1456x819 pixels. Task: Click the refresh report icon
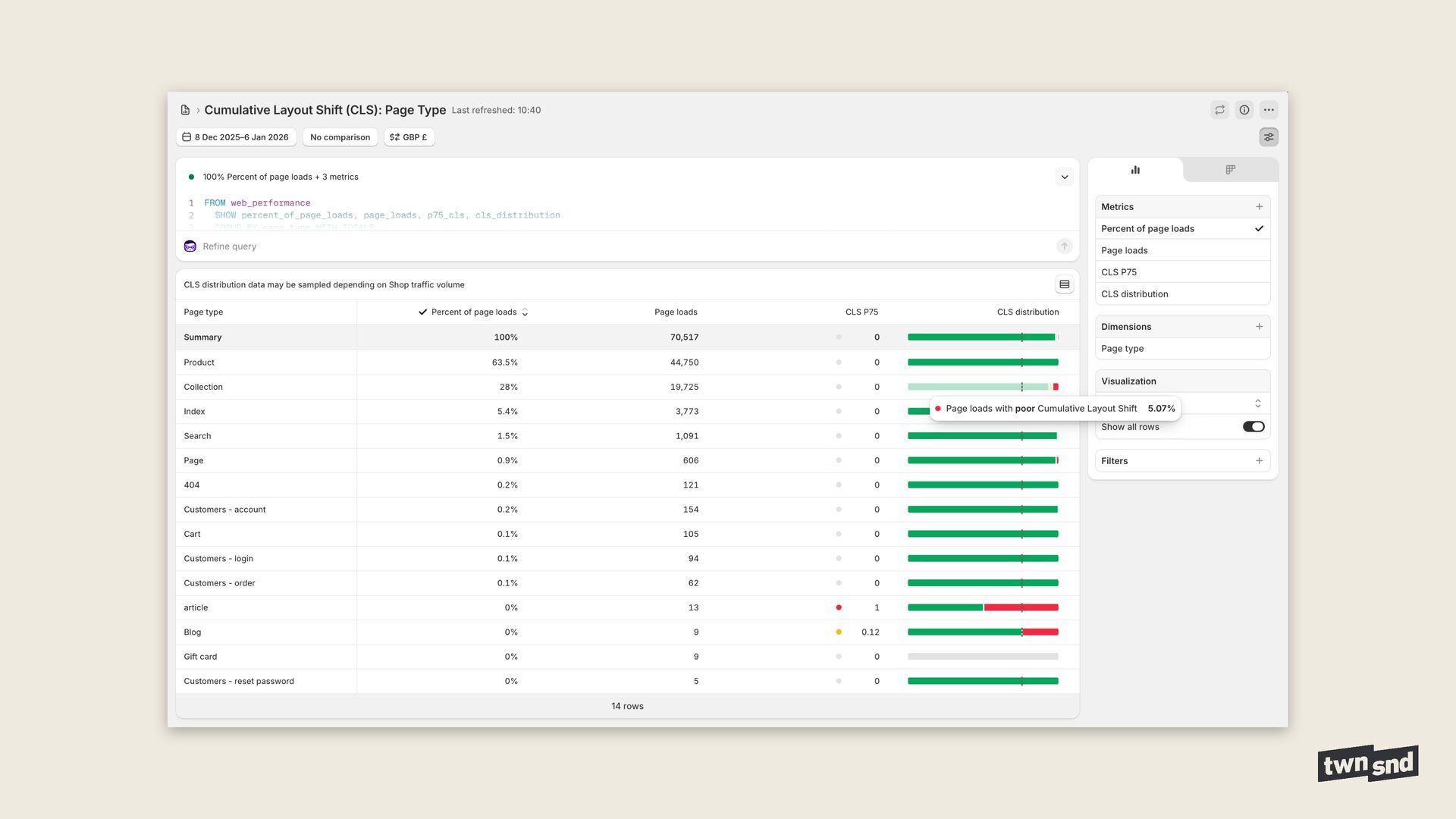coord(1219,110)
